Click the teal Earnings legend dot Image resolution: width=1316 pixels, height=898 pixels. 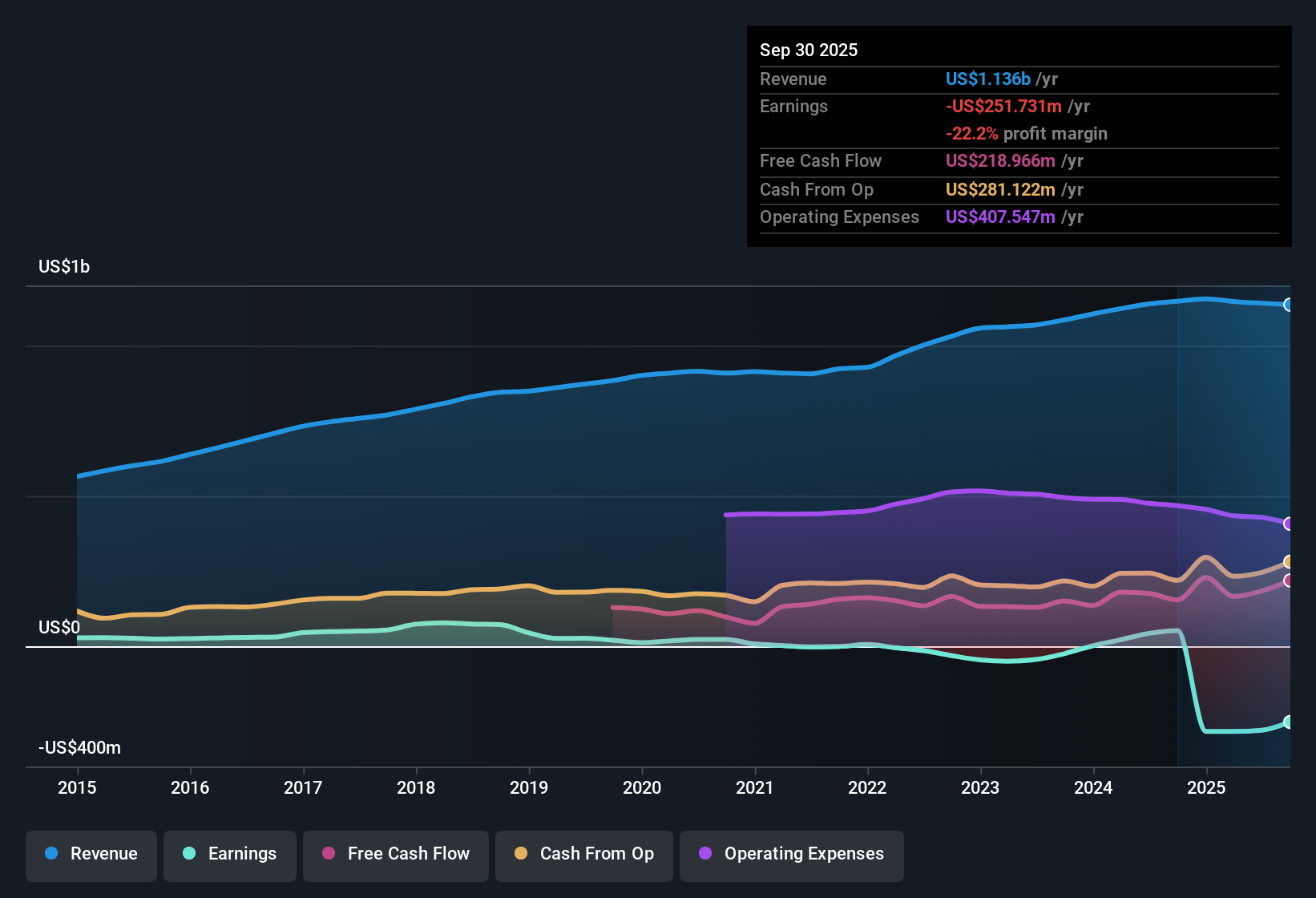[189, 854]
